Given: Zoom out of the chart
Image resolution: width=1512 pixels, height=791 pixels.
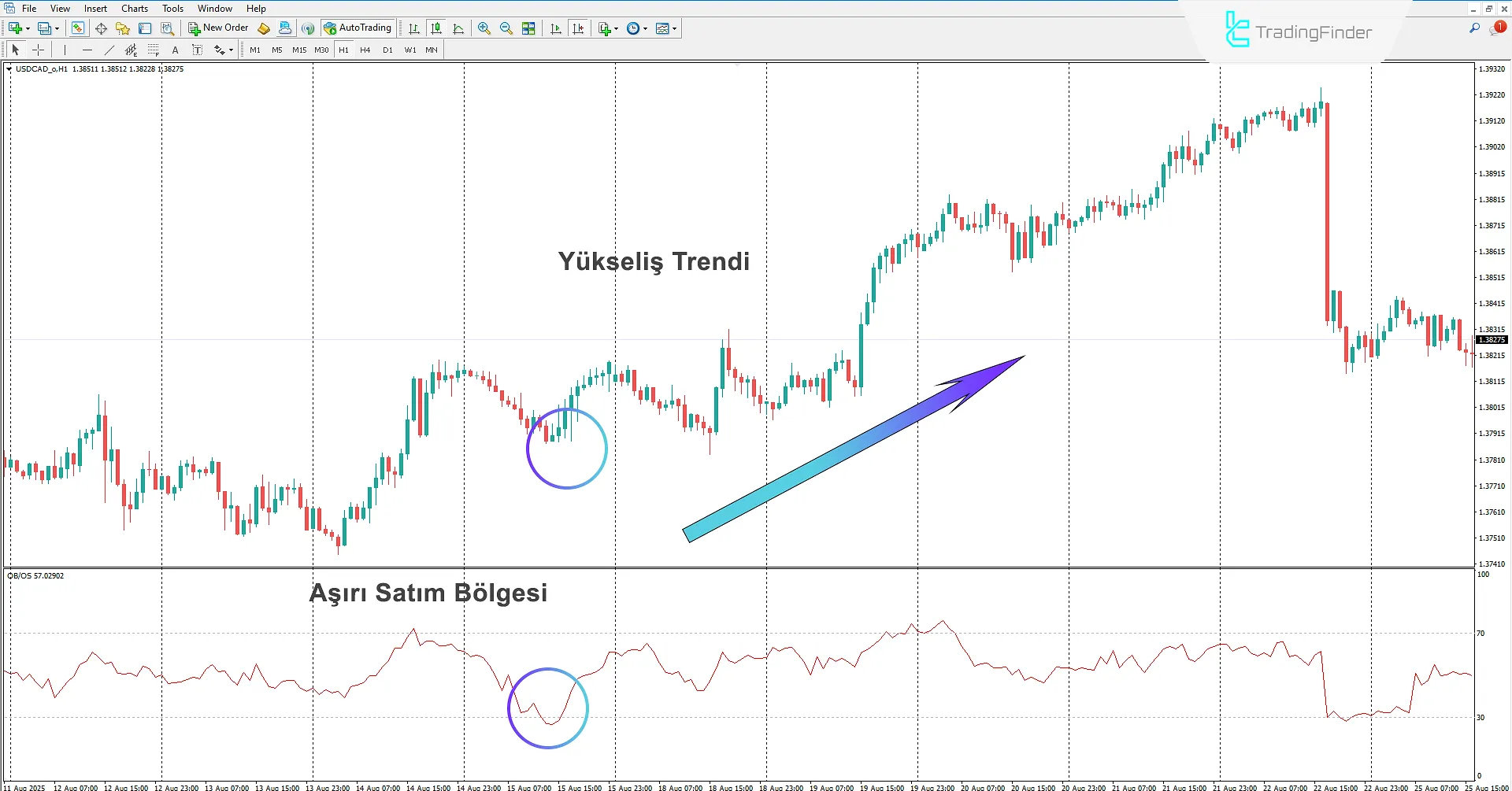Looking at the screenshot, I should point(506,28).
